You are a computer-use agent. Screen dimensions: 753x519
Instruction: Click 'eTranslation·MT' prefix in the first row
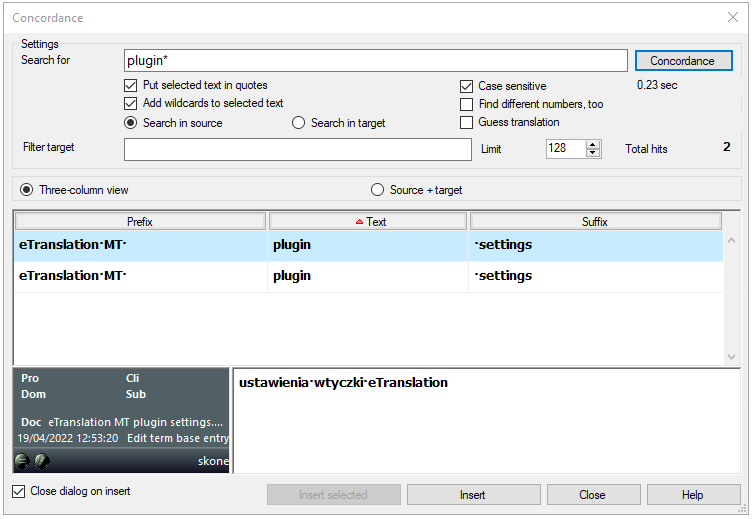(73, 245)
